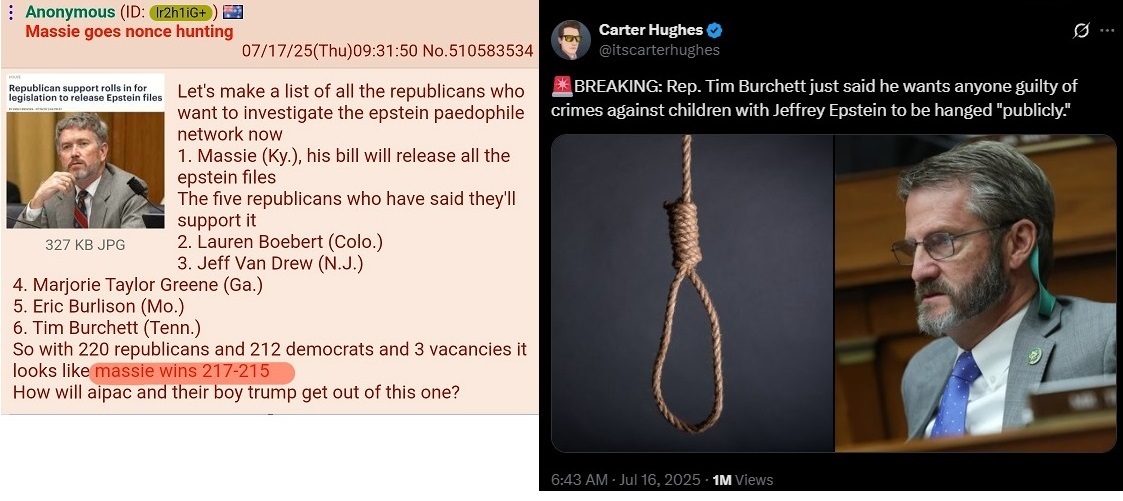This screenshot has width=1123, height=501.
Task: Expand the Massie thumbnail image
Action: tap(85, 151)
